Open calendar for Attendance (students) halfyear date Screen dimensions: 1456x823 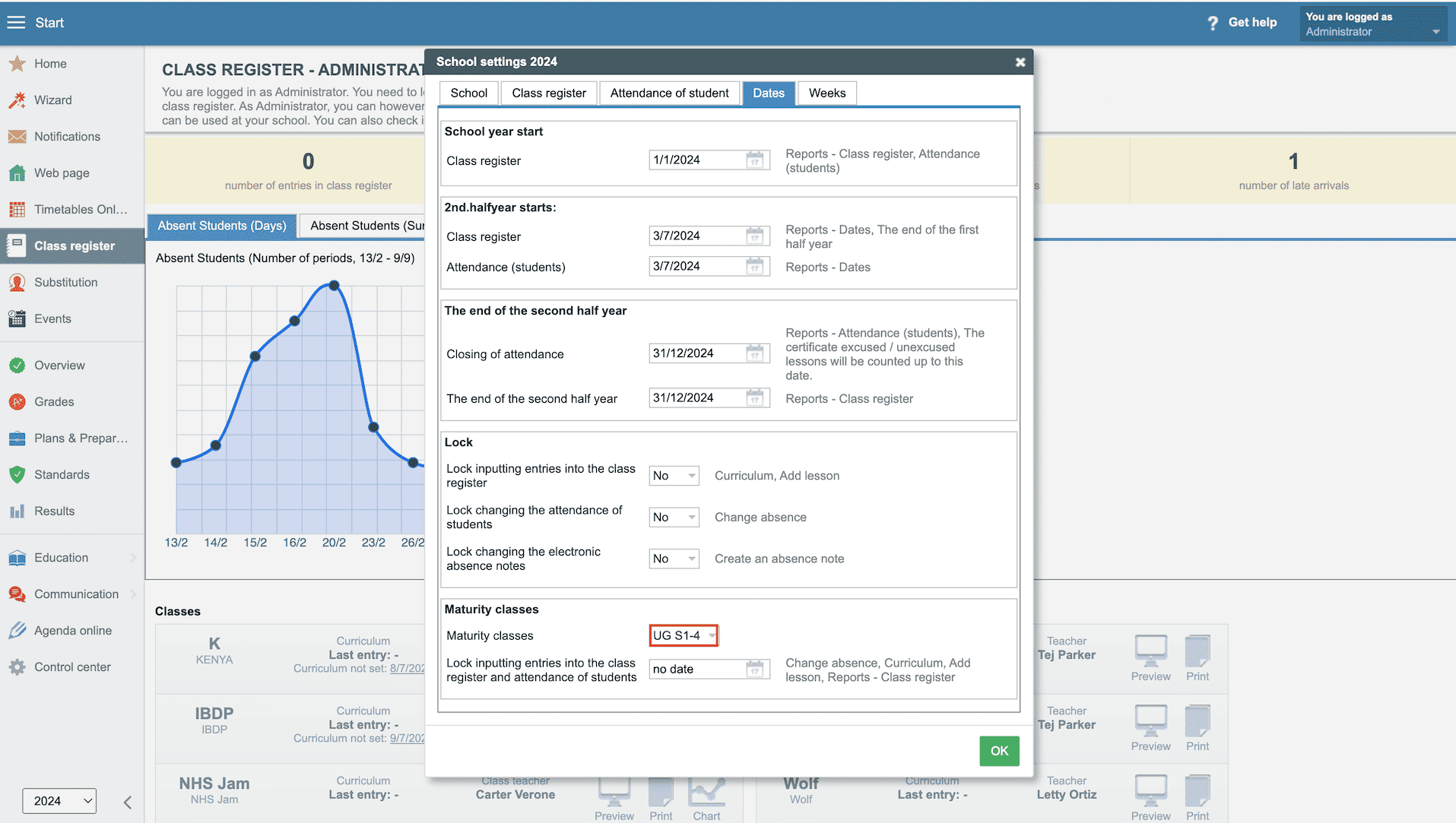click(x=754, y=266)
